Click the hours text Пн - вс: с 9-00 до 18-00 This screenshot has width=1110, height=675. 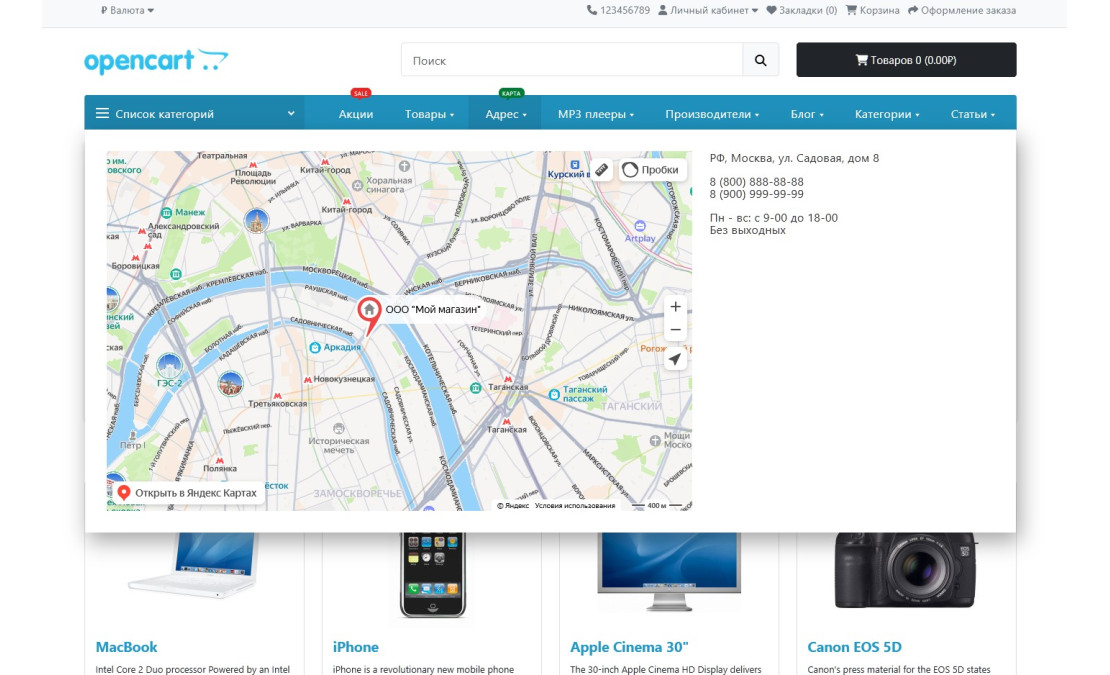pyautogui.click(x=774, y=218)
